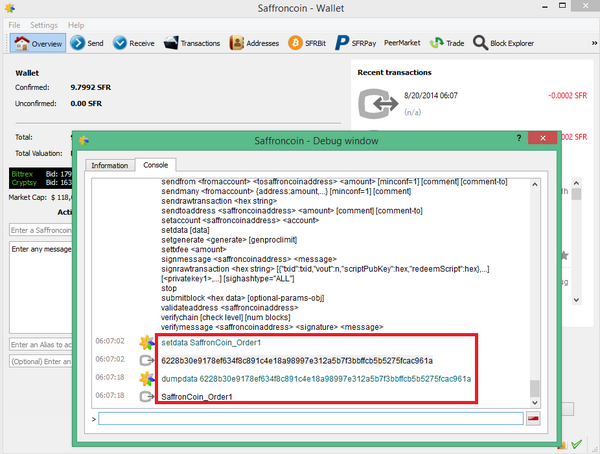Click the output arrow icon beside hash result
Viewport: 600px width, 454px height.
(147, 360)
